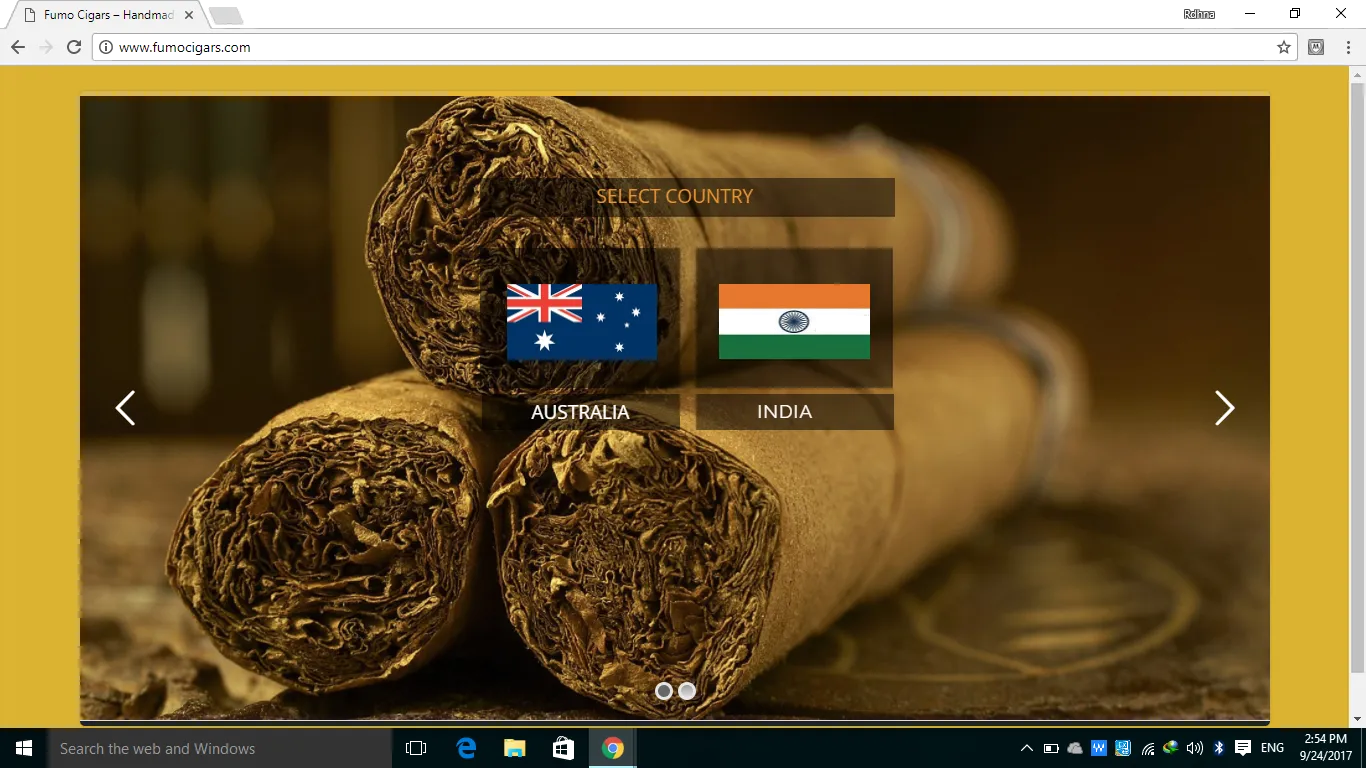Click the previous slide arrow

[x=125, y=408]
